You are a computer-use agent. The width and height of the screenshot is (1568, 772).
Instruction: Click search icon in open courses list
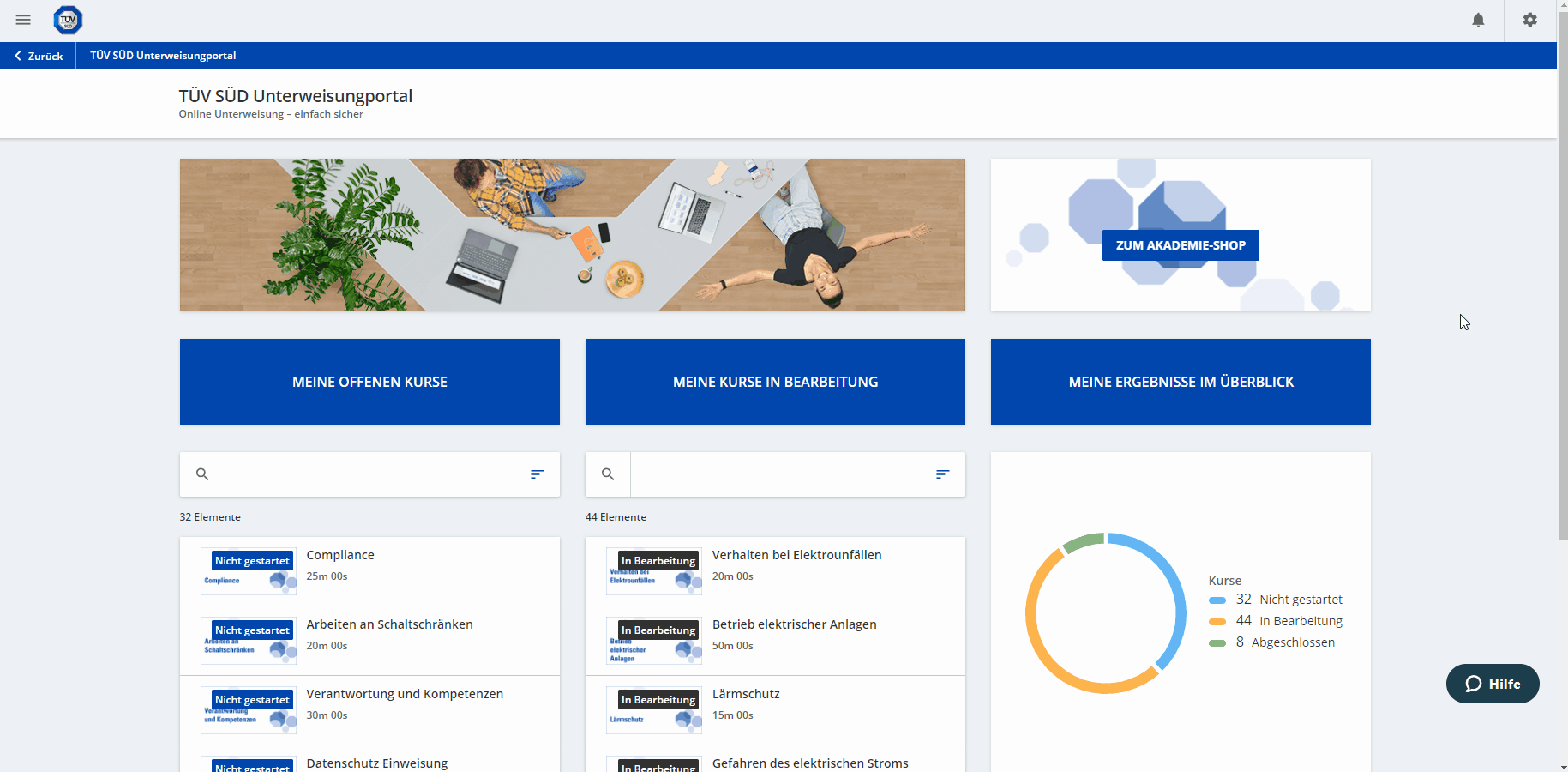click(202, 474)
